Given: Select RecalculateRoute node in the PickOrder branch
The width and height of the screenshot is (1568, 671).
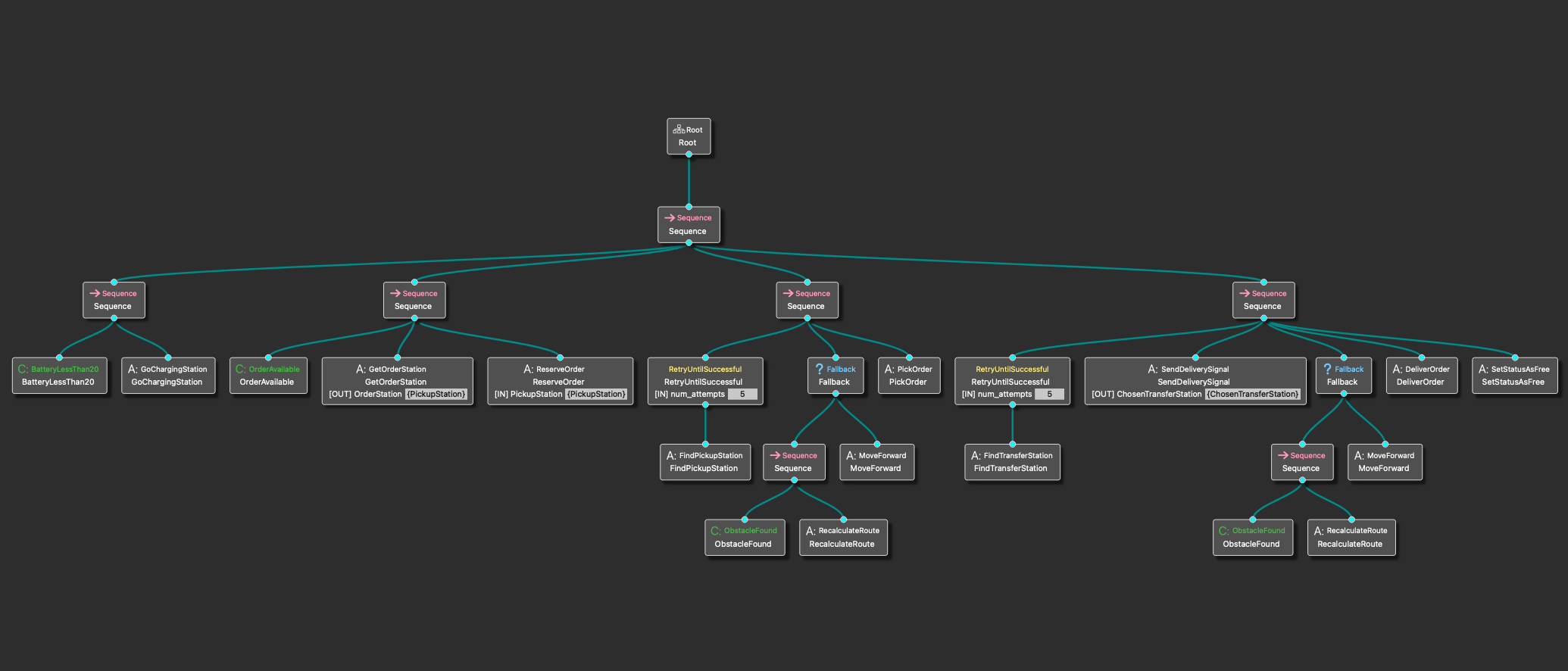Looking at the screenshot, I should 843,538.
